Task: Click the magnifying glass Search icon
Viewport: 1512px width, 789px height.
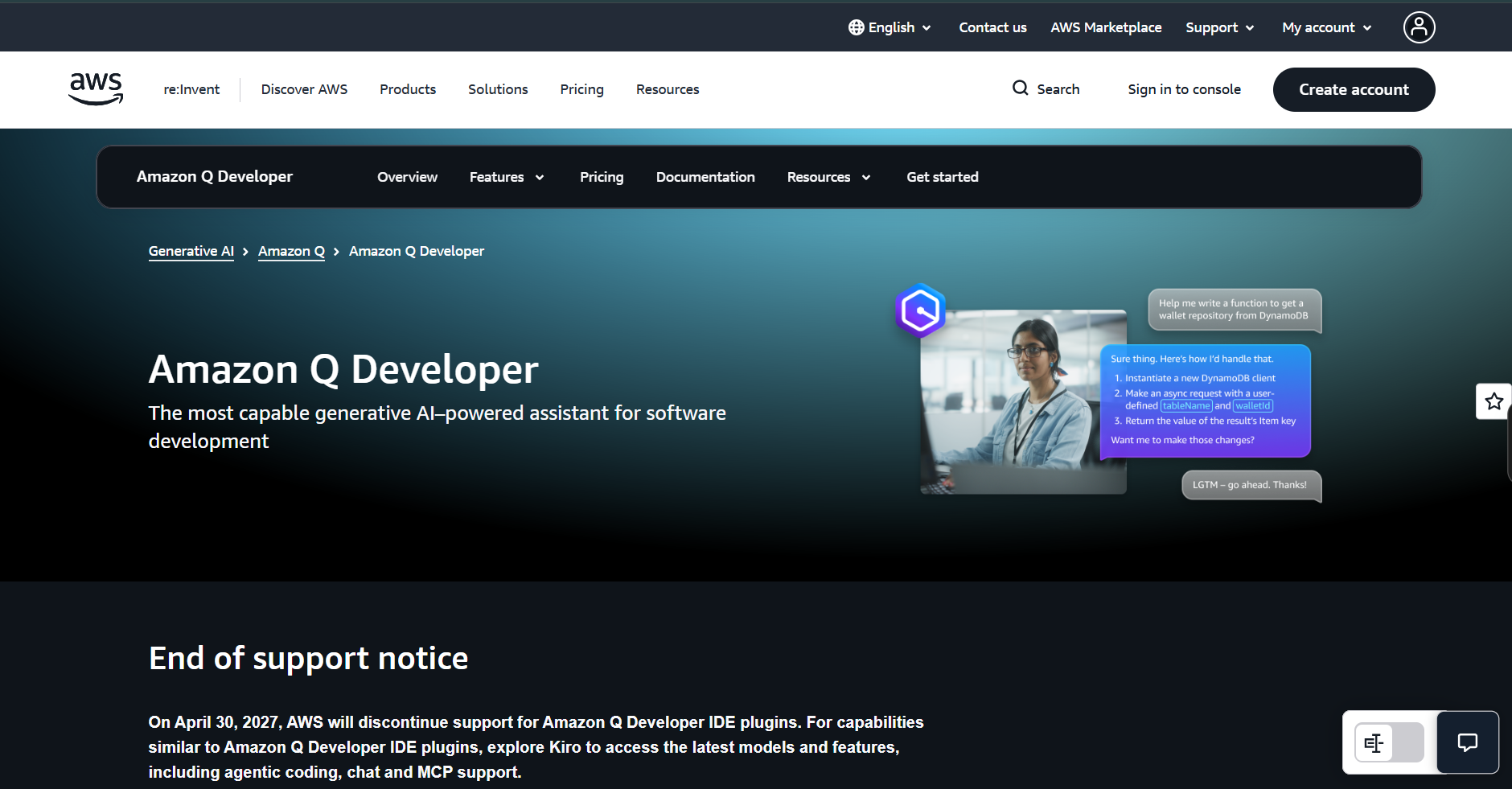Action: coord(1020,88)
